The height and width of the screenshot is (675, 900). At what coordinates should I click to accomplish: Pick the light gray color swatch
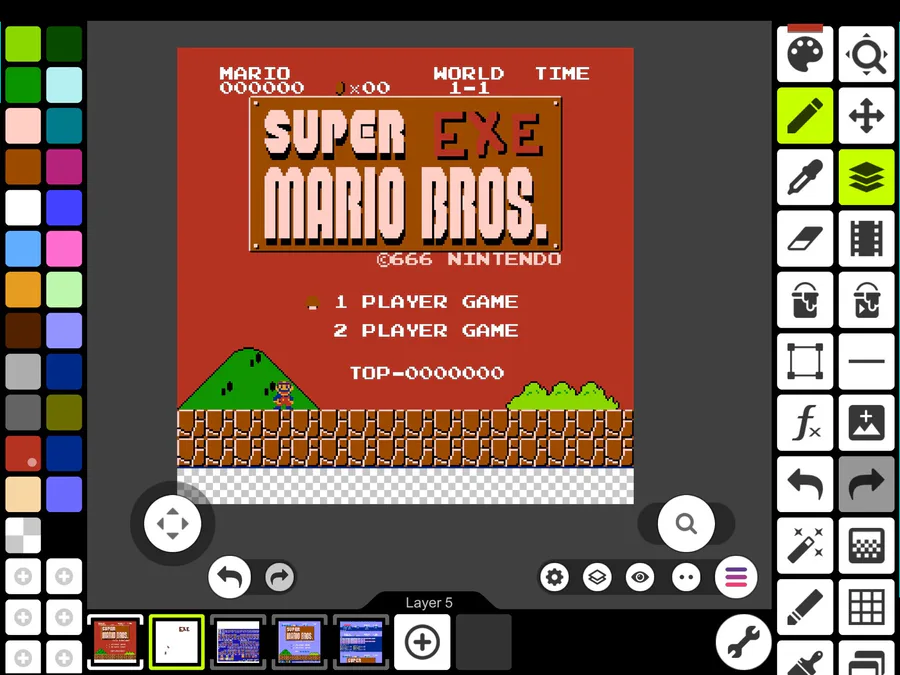pos(23,371)
